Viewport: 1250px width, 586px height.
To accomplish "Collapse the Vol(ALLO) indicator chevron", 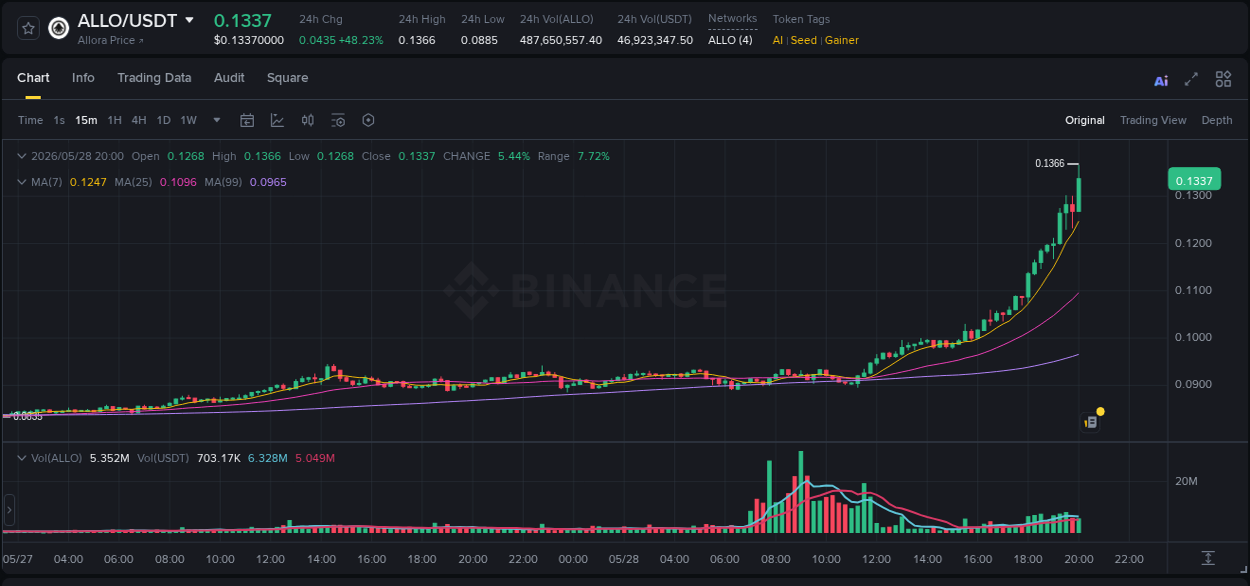I will coord(22,458).
